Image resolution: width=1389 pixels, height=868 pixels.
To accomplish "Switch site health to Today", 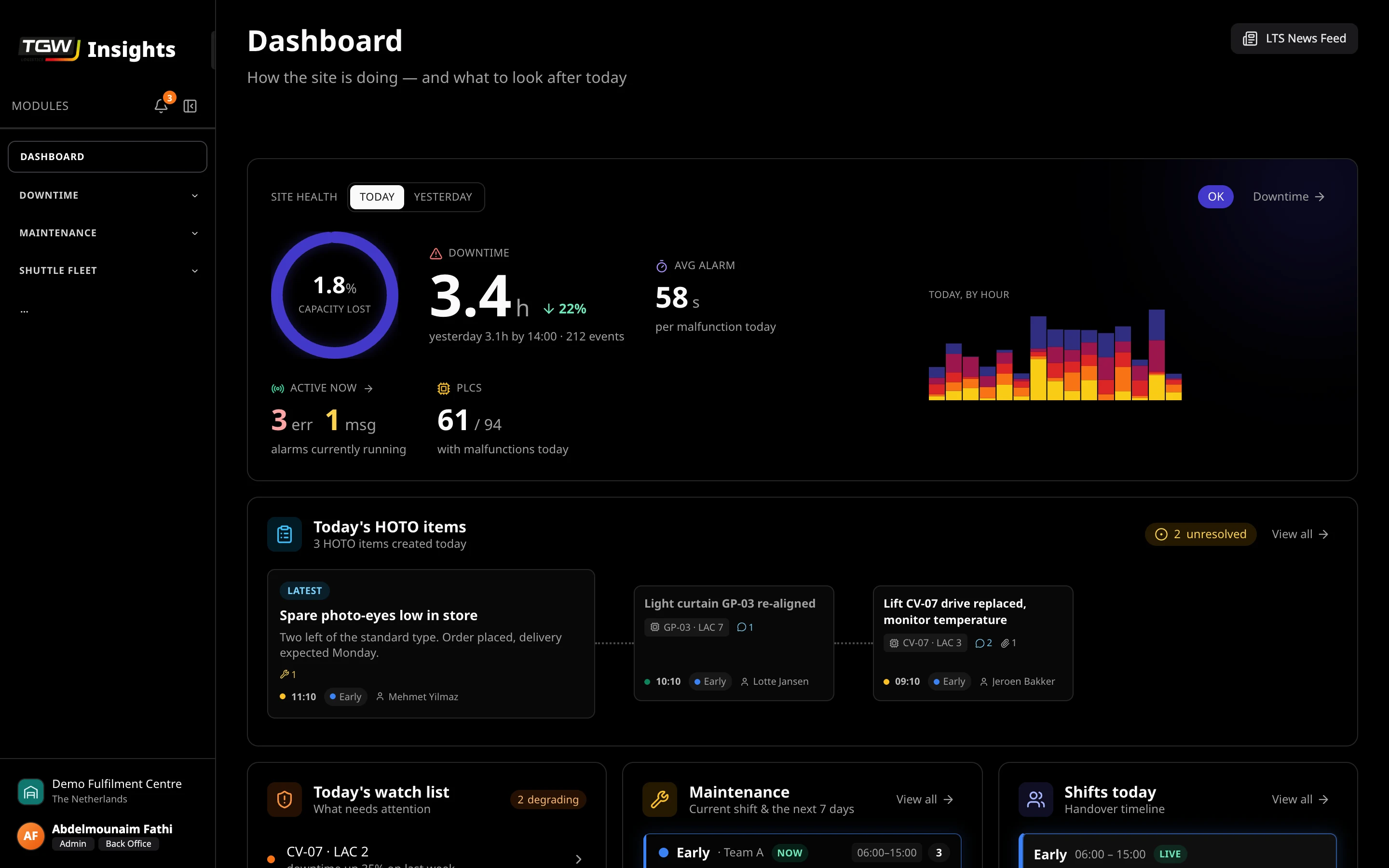I will (377, 197).
